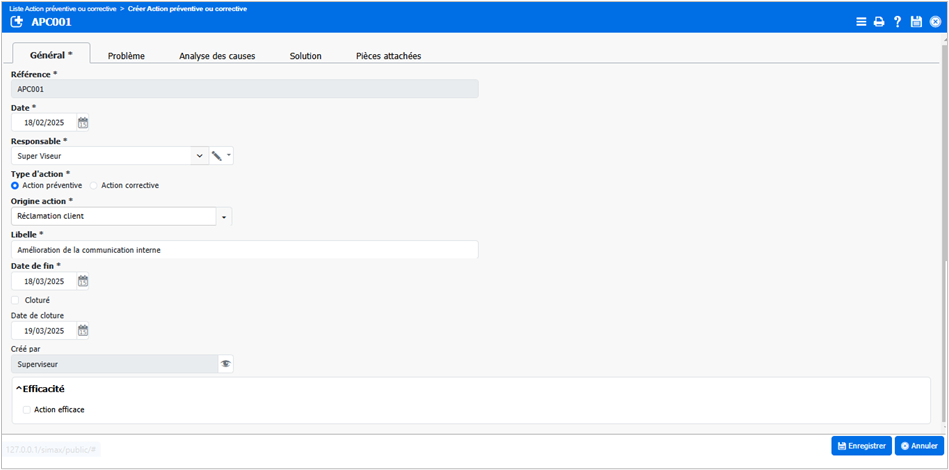Open calendar picker for Date de cloture
This screenshot has width=949, height=470.
pyautogui.click(x=83, y=330)
